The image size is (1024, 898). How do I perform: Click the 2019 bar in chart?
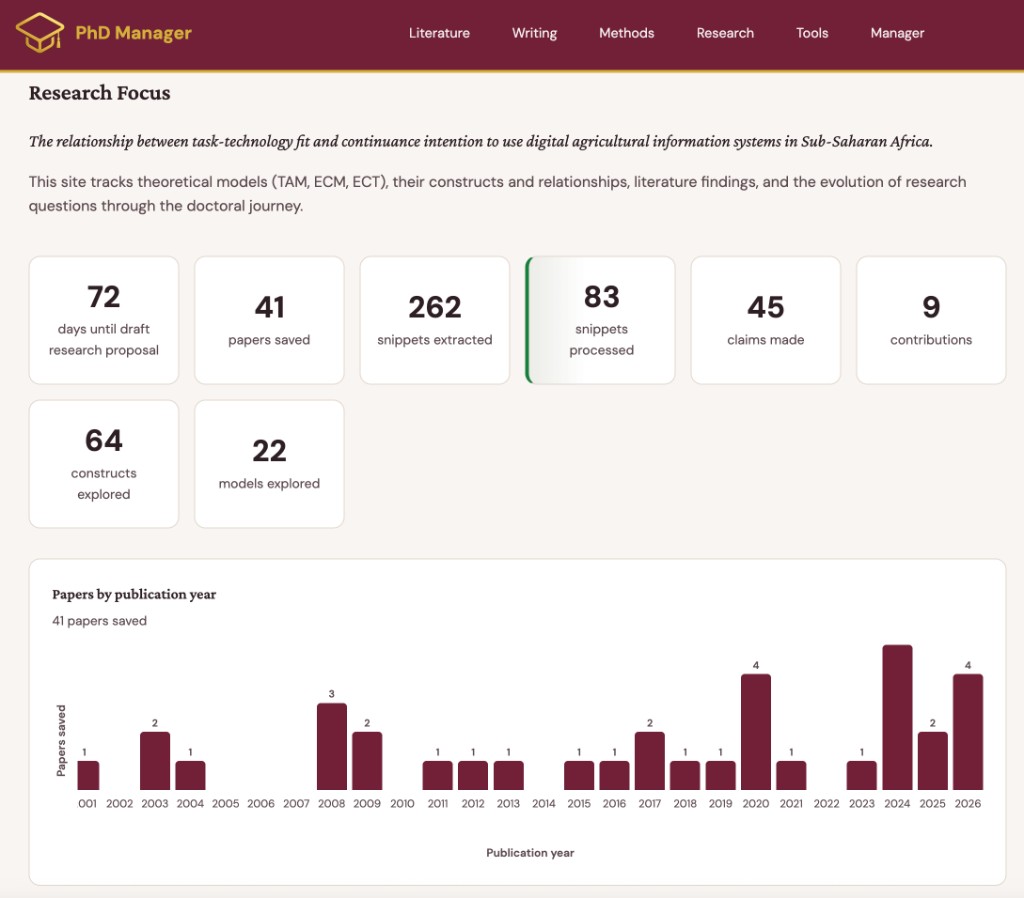[x=720, y=775]
